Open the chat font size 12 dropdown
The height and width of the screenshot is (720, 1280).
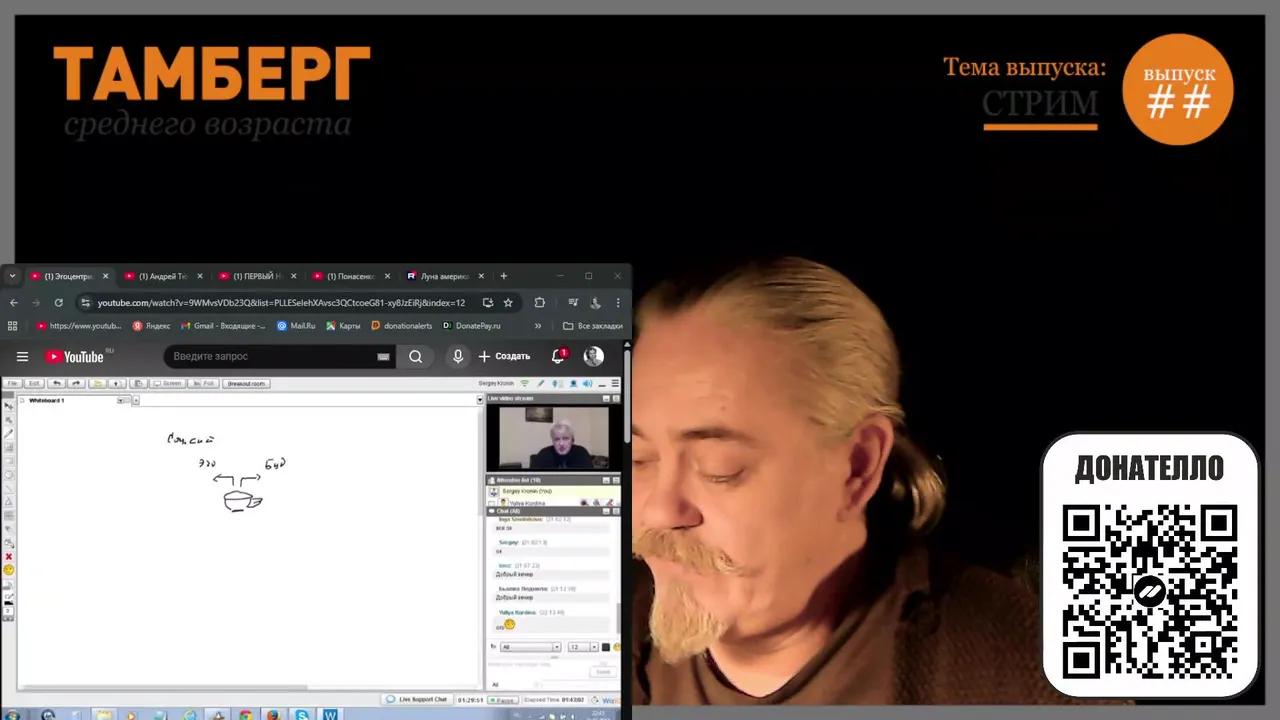[583, 647]
